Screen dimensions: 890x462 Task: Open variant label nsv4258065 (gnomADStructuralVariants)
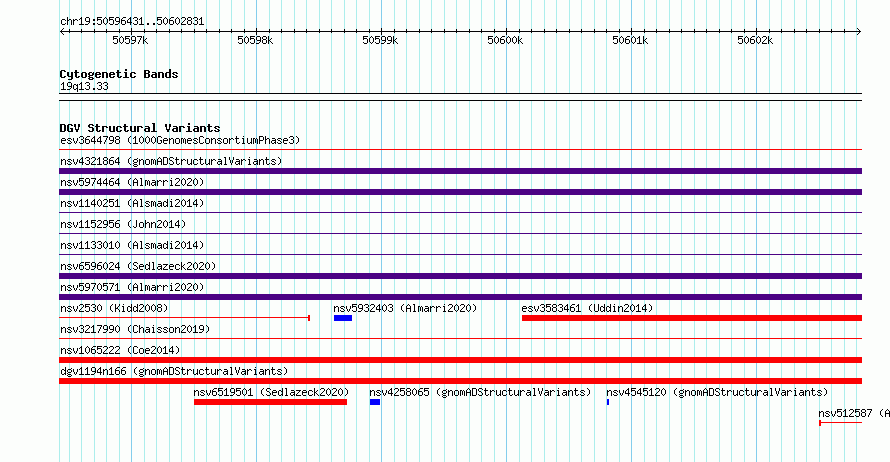pyautogui.click(x=480, y=392)
